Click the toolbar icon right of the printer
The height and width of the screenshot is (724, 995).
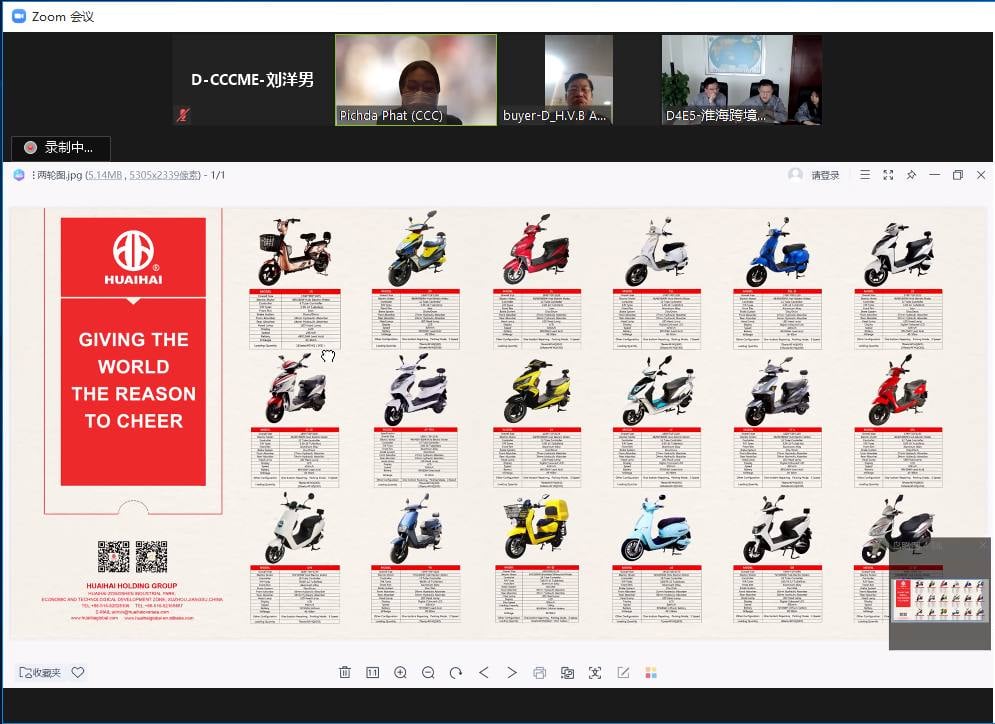tap(567, 673)
